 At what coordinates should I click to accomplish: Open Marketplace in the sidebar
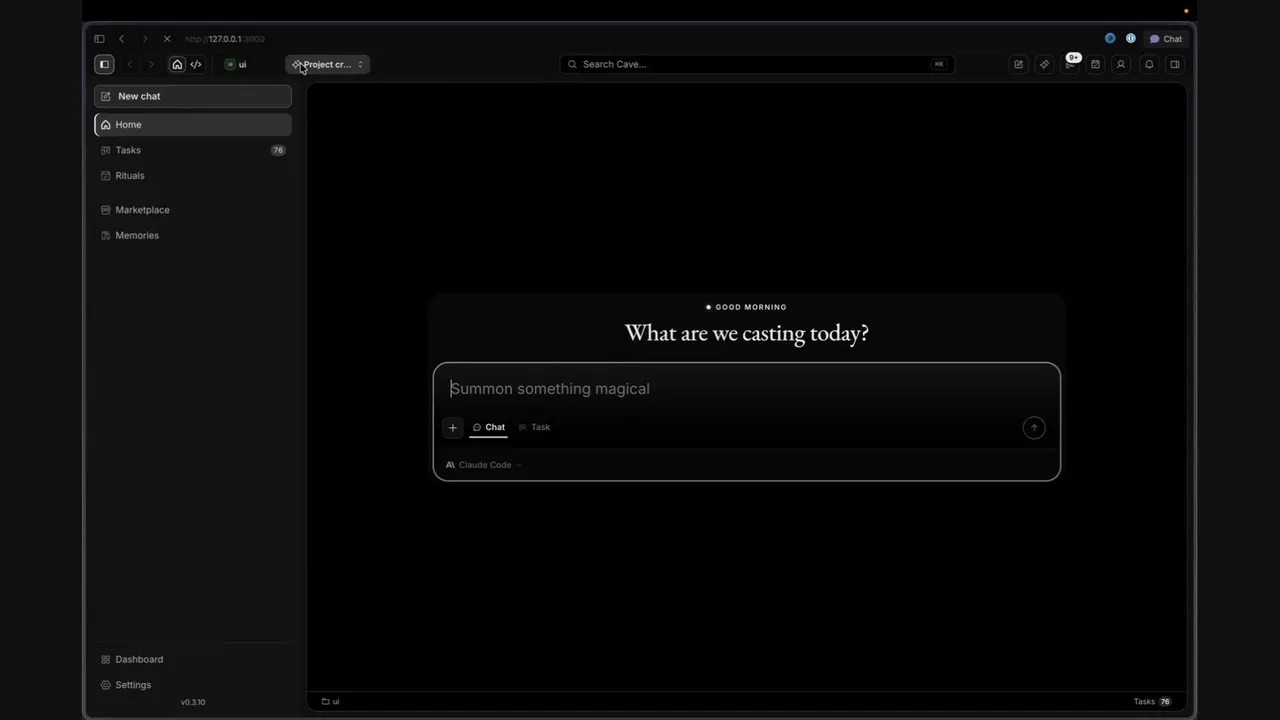point(193,210)
